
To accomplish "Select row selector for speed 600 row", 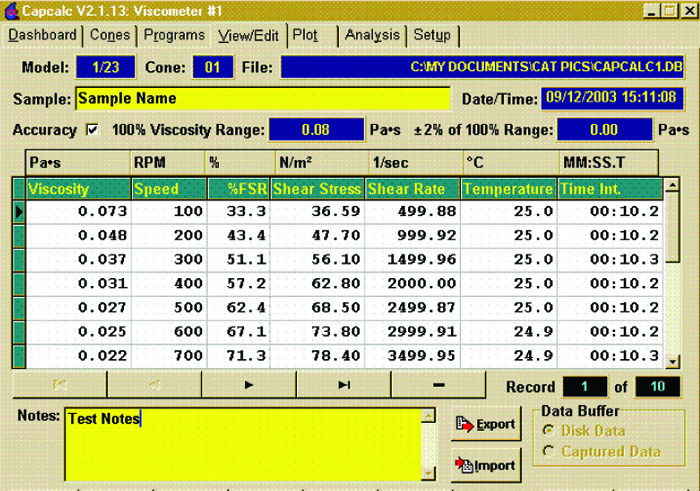I will coord(19,332).
